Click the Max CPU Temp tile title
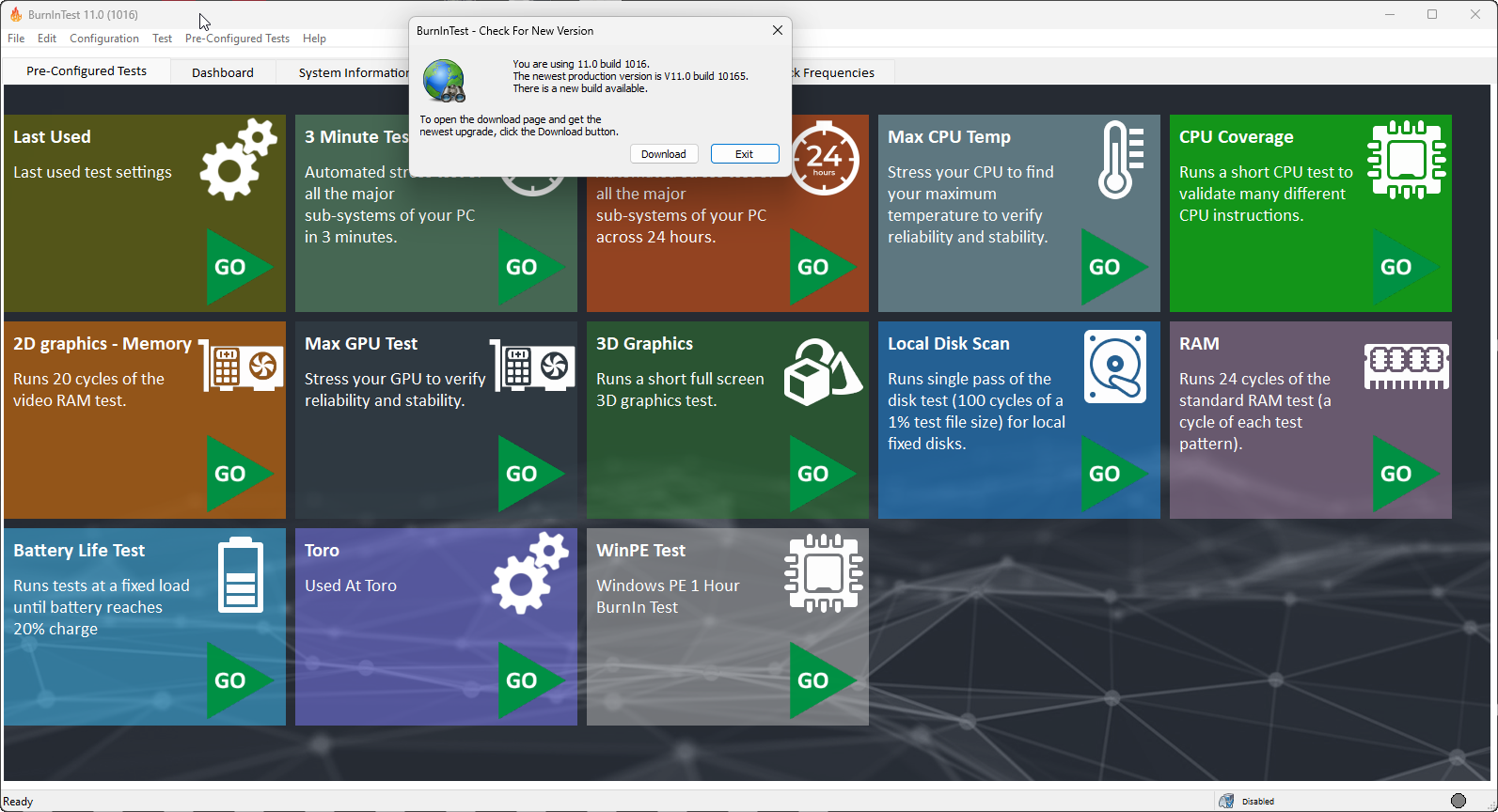 [949, 137]
